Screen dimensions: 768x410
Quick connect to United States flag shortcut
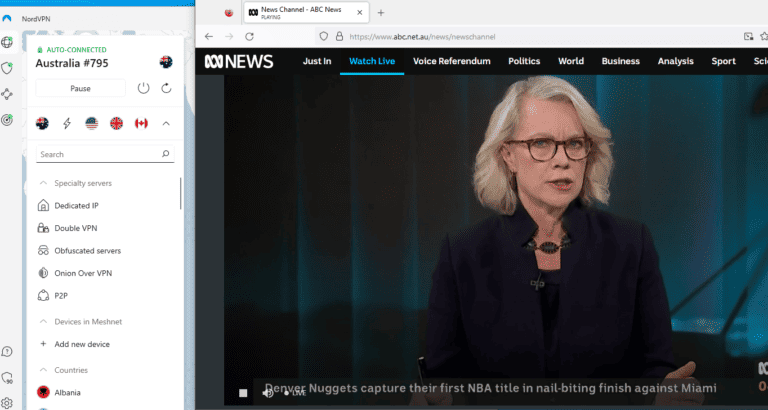coord(92,123)
